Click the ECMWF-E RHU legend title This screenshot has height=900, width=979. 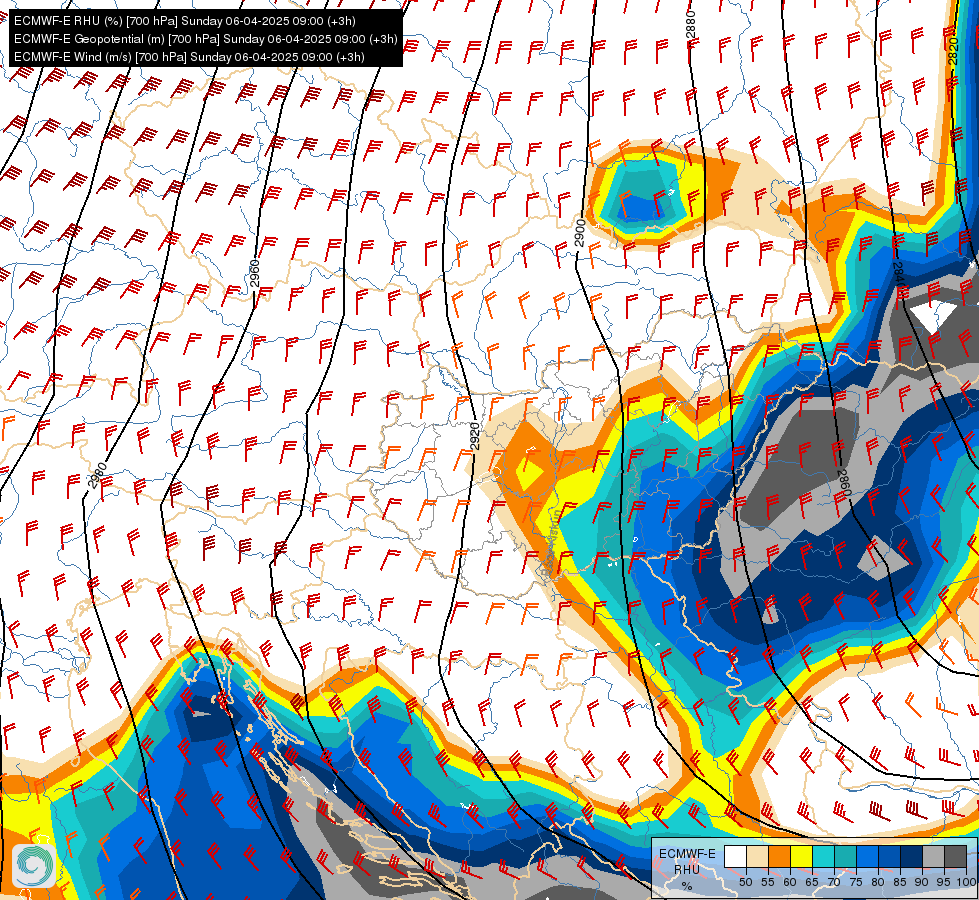[687, 862]
